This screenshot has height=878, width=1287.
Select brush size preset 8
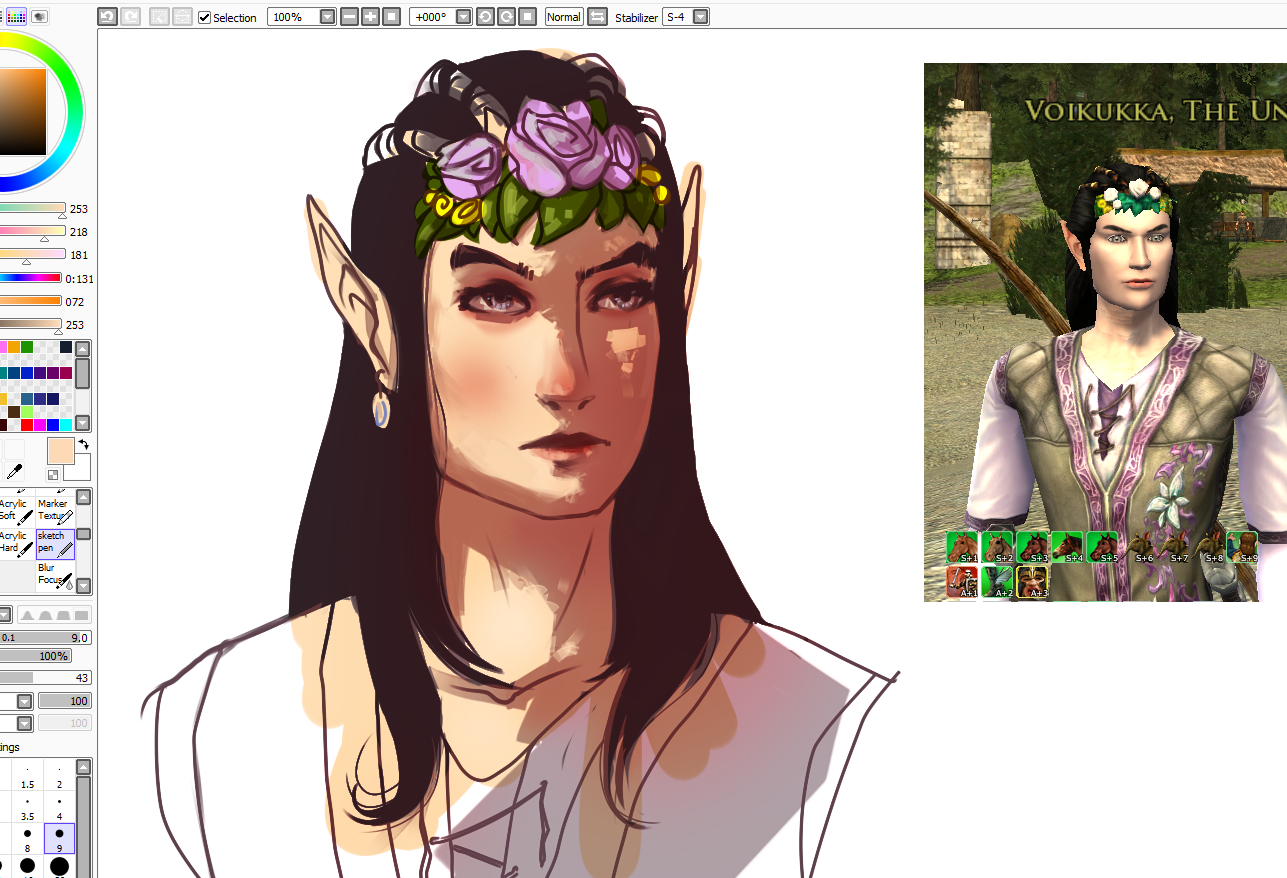[27, 840]
